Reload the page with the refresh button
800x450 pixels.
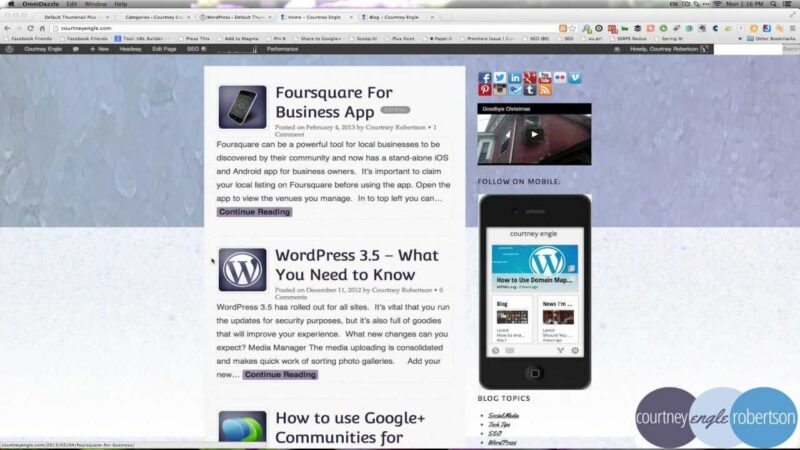click(30, 28)
